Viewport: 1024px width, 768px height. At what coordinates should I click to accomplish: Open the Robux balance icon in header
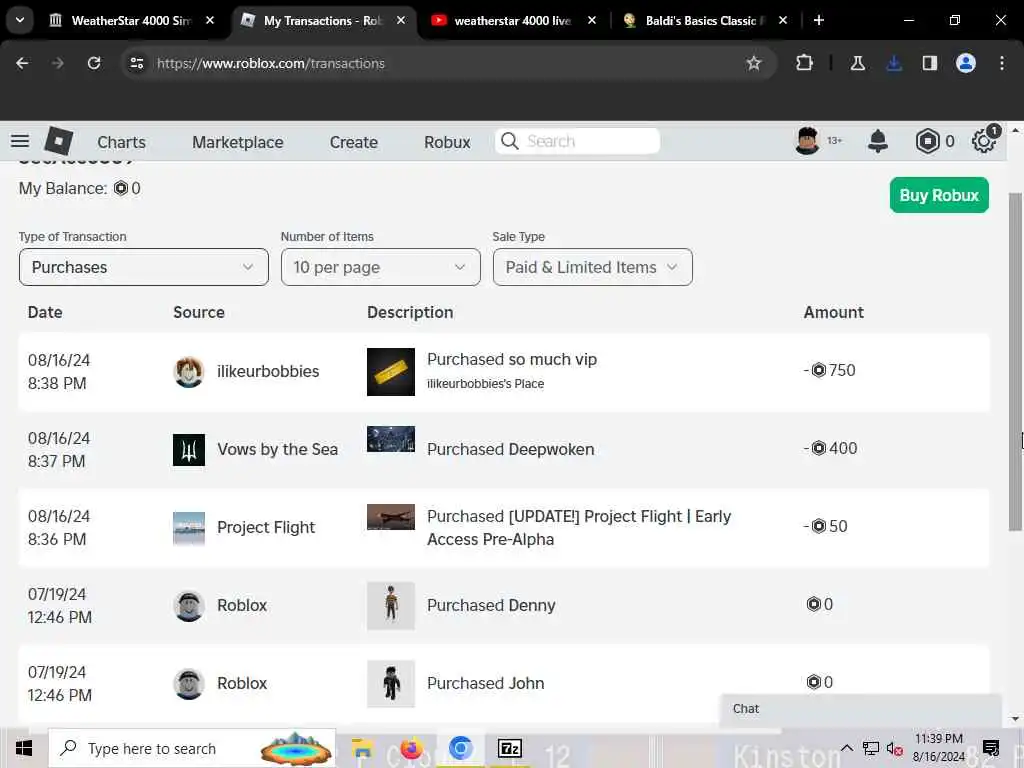point(927,141)
